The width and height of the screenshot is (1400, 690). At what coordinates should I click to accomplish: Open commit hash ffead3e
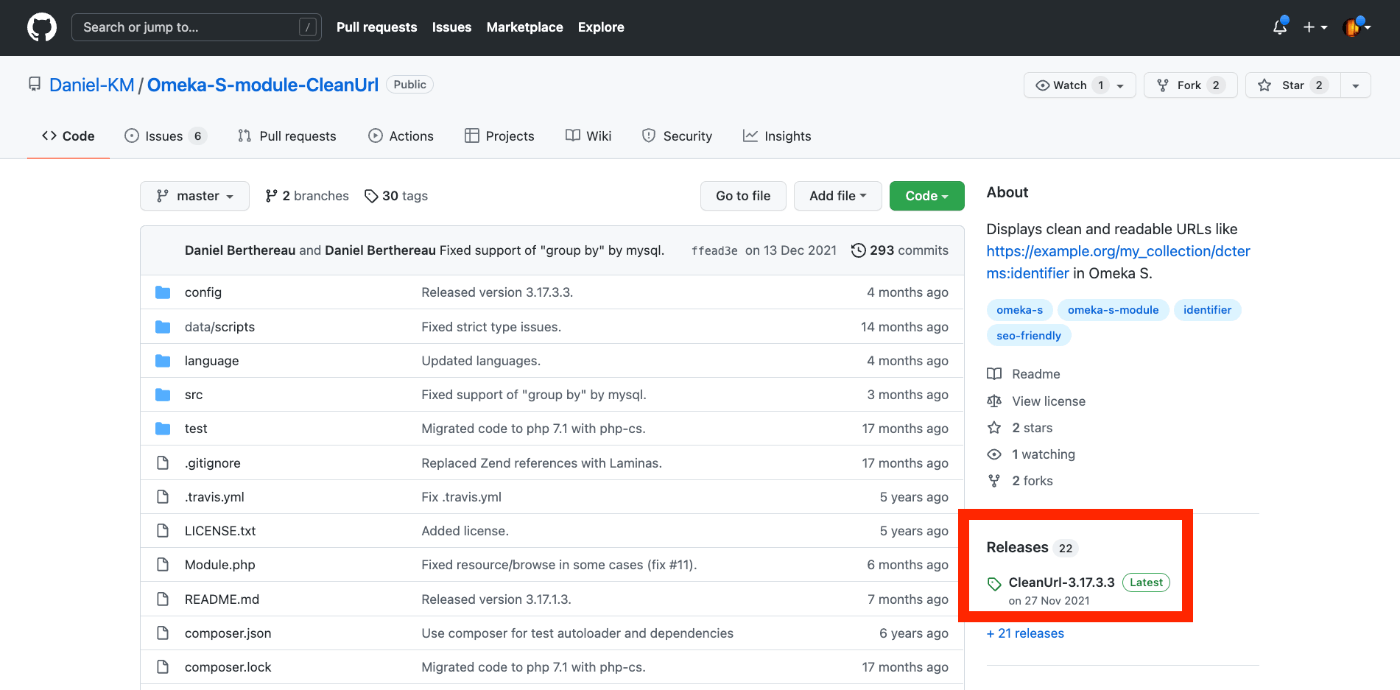tap(714, 251)
